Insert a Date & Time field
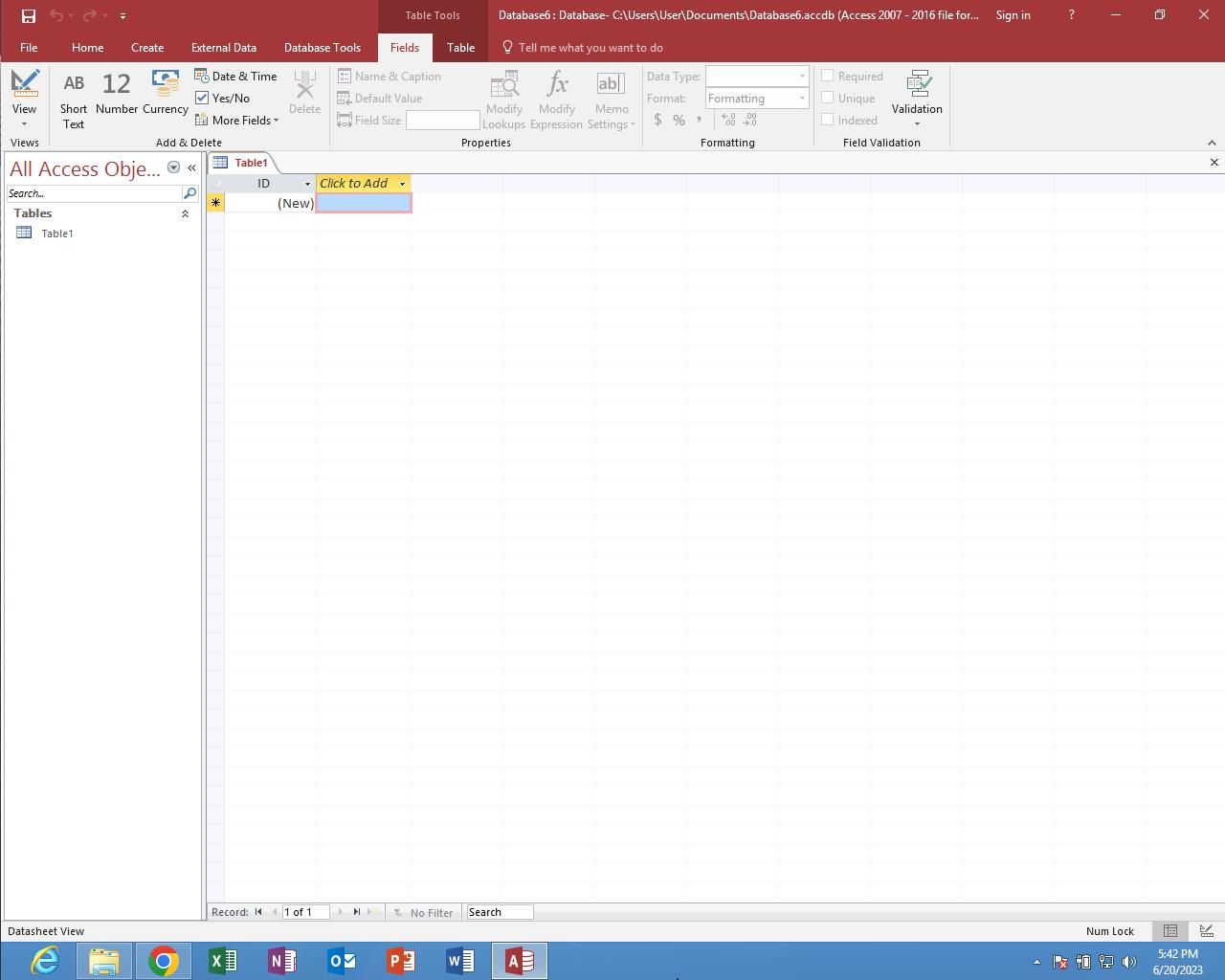 click(235, 77)
